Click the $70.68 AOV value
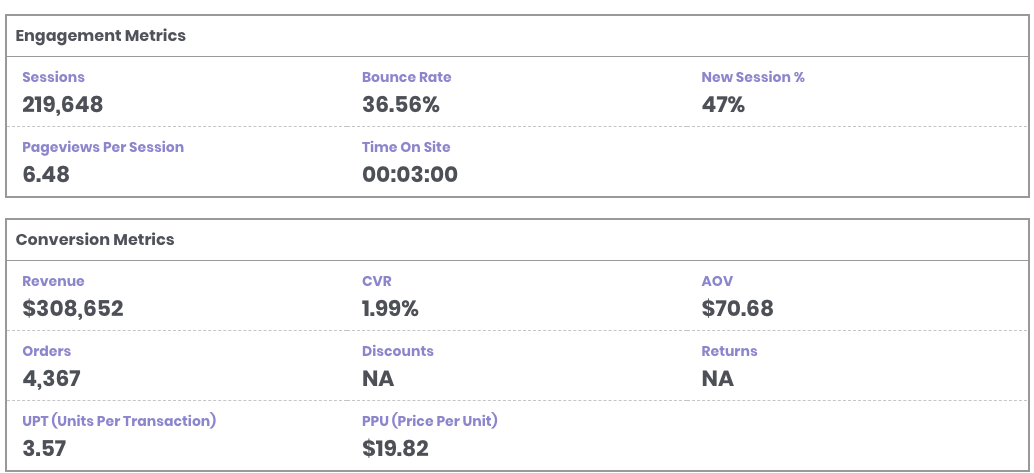 click(x=737, y=308)
